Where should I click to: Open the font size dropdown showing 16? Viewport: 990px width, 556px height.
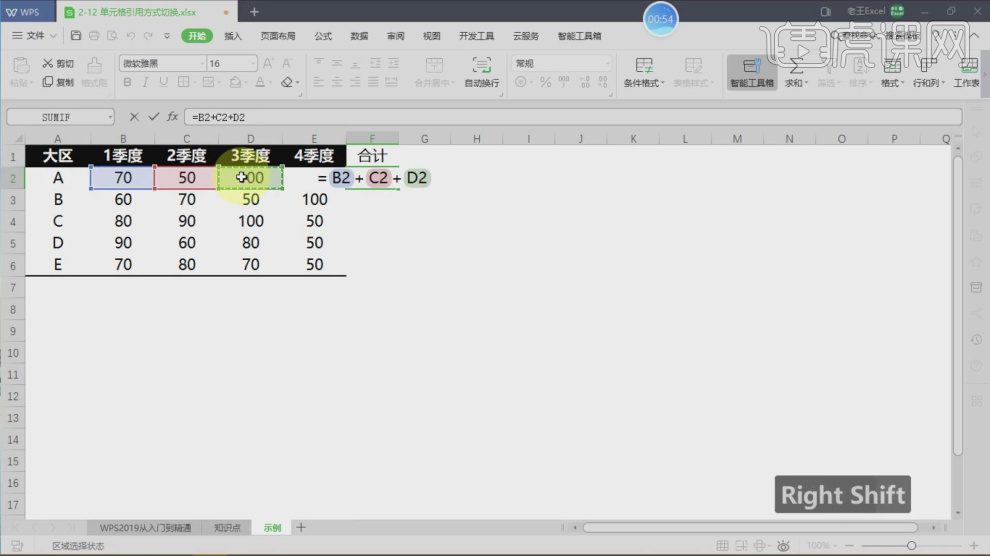[253, 63]
